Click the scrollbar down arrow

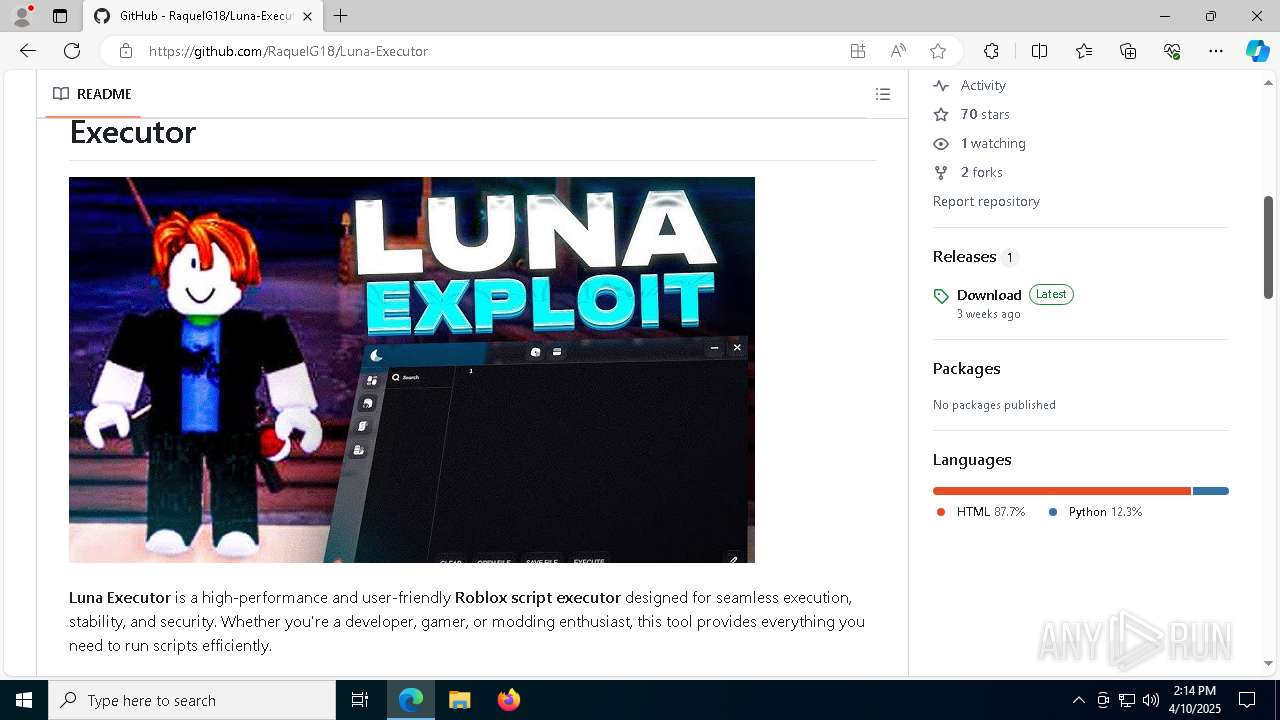tap(1269, 663)
